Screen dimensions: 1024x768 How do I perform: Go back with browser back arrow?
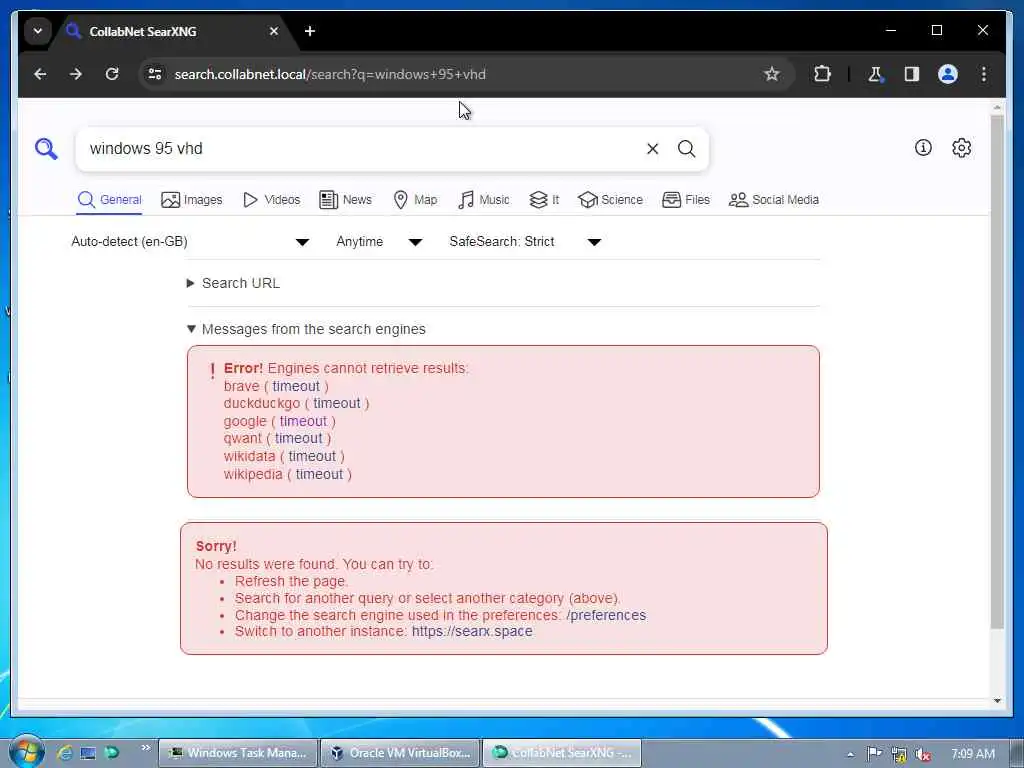(40, 74)
